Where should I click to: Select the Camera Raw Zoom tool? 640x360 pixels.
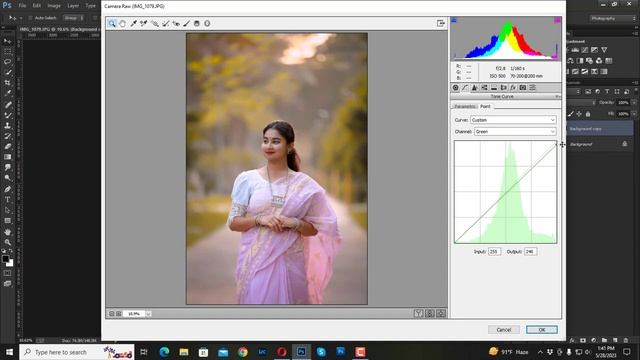coord(112,24)
